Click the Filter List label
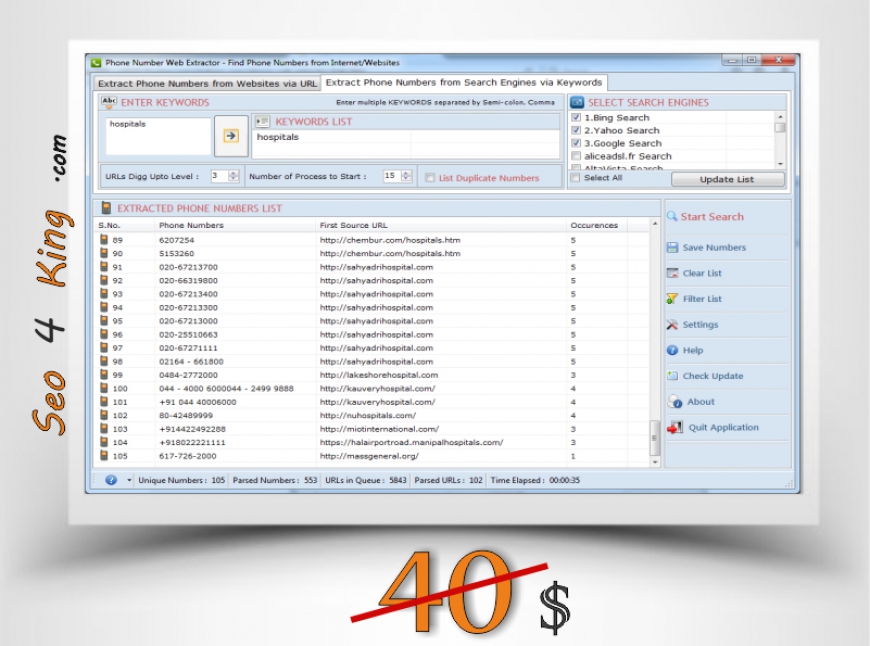 pos(702,299)
